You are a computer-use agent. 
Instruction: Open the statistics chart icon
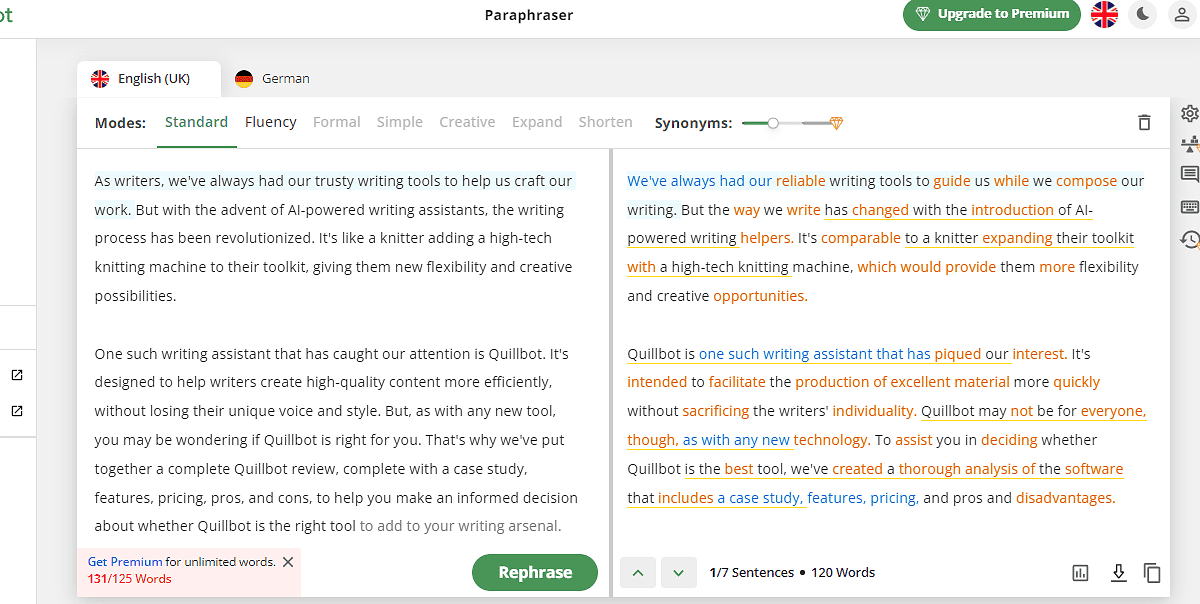point(1080,573)
